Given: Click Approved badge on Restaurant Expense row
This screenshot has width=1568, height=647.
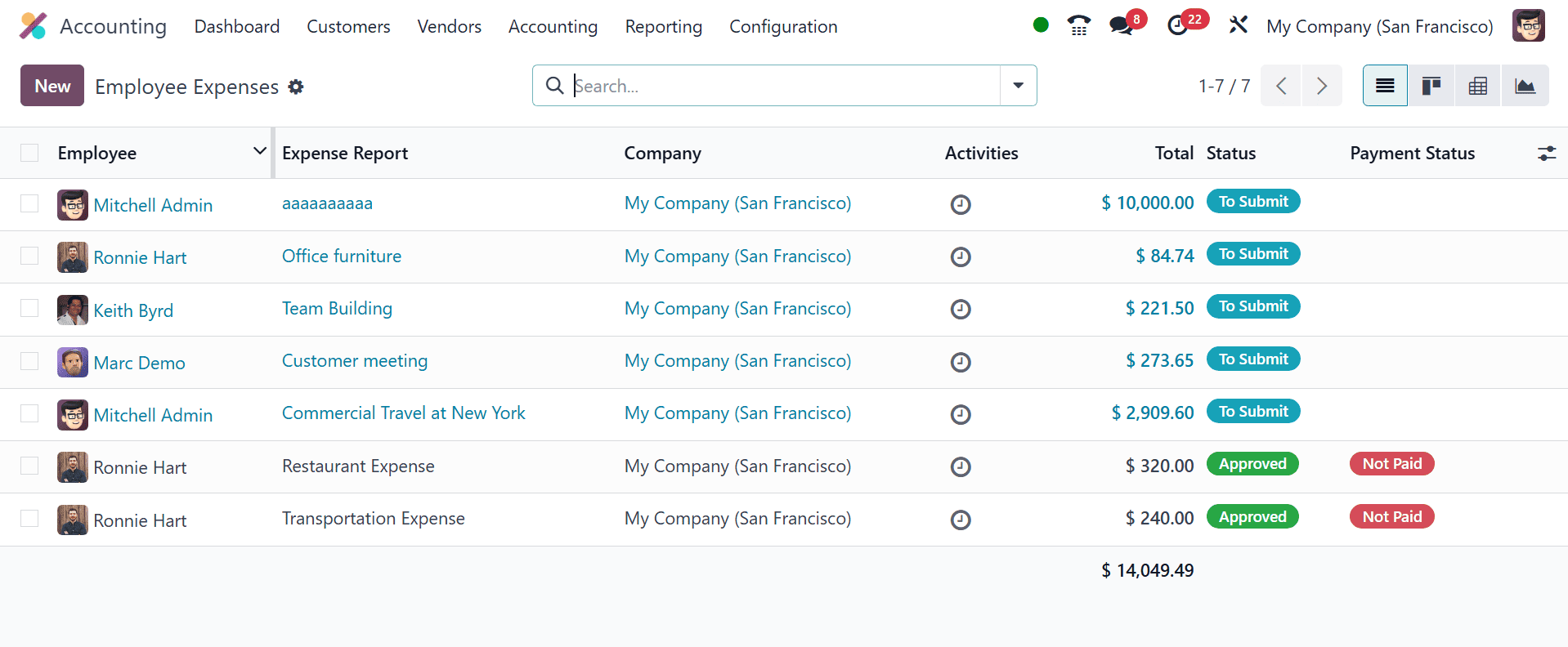Looking at the screenshot, I should click(x=1252, y=464).
